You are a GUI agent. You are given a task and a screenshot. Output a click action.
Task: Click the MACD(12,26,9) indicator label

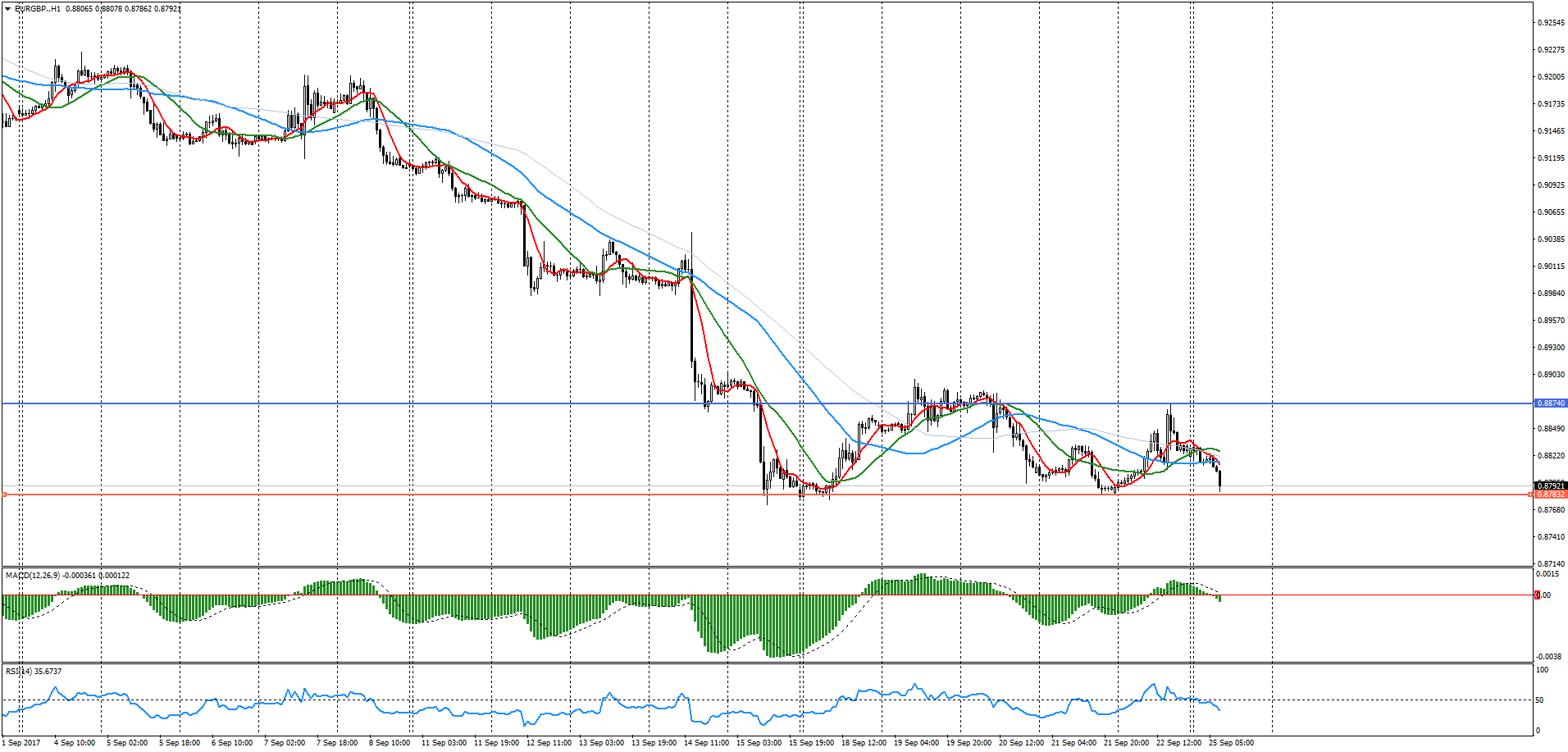(x=33, y=576)
